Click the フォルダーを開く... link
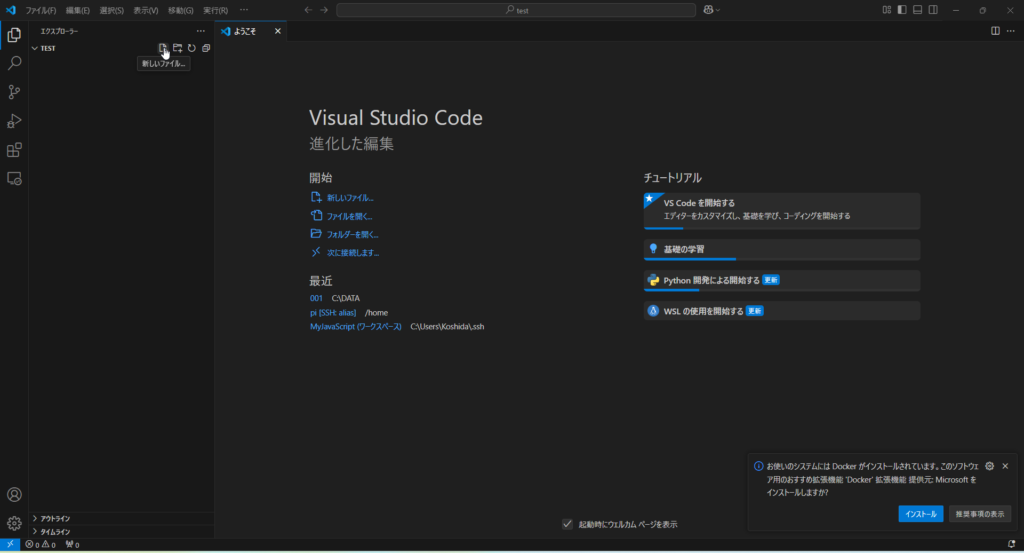 pyautogui.click(x=353, y=234)
